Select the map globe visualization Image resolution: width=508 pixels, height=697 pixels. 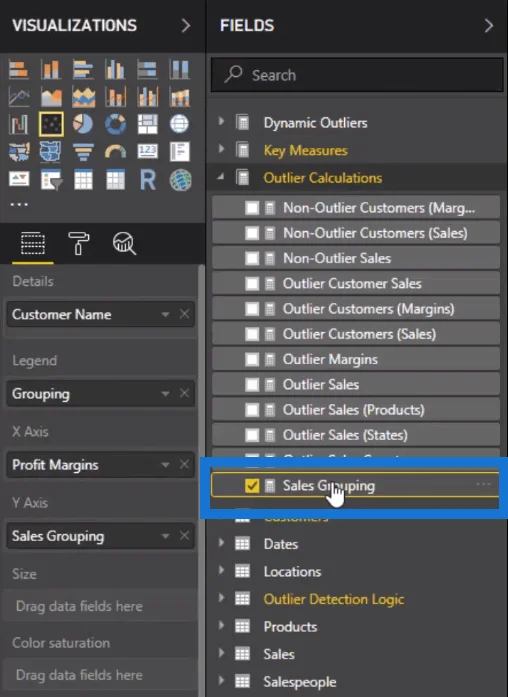[180, 124]
